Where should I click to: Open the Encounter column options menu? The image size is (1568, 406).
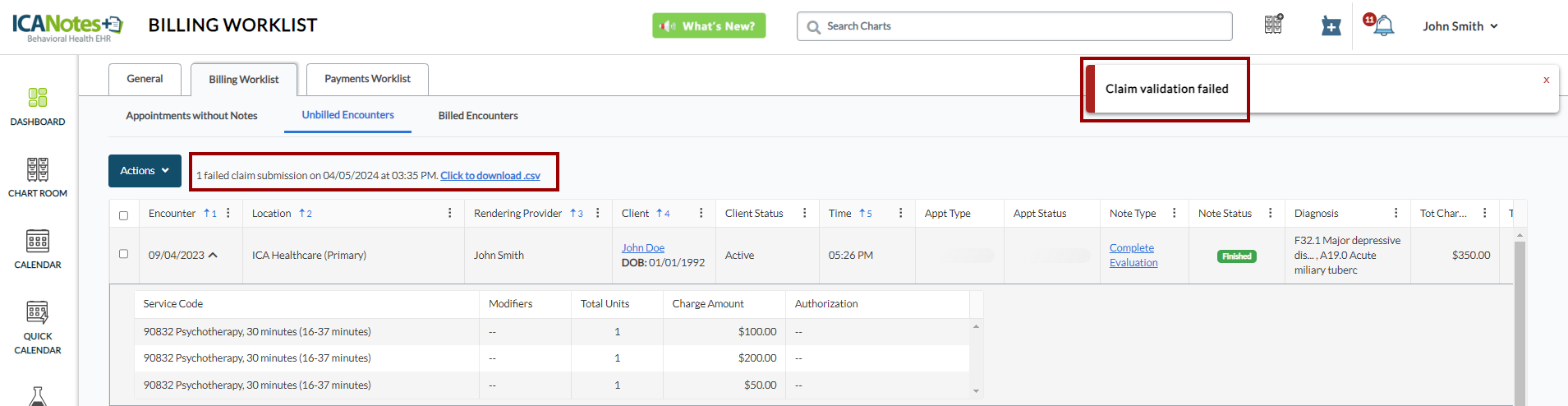[x=228, y=213]
